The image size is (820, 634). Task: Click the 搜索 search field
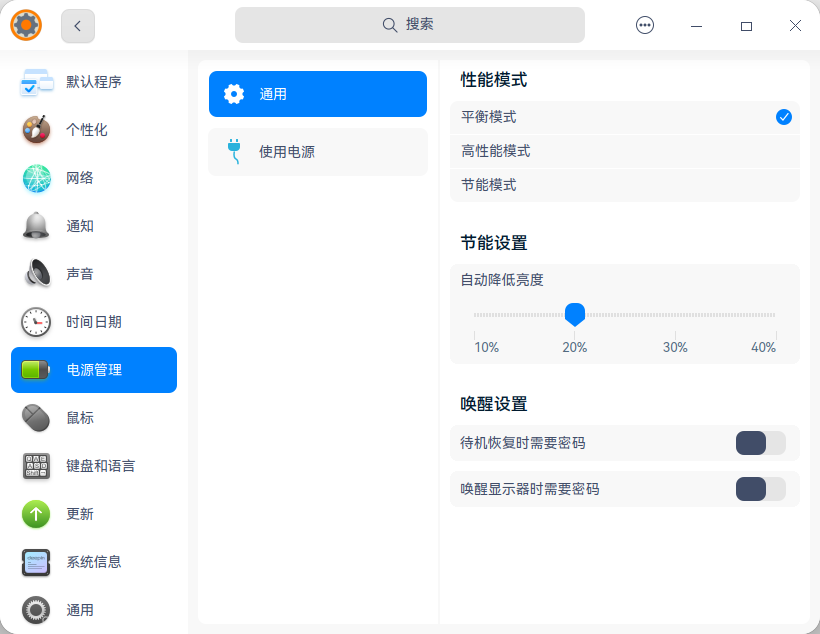[x=410, y=24]
